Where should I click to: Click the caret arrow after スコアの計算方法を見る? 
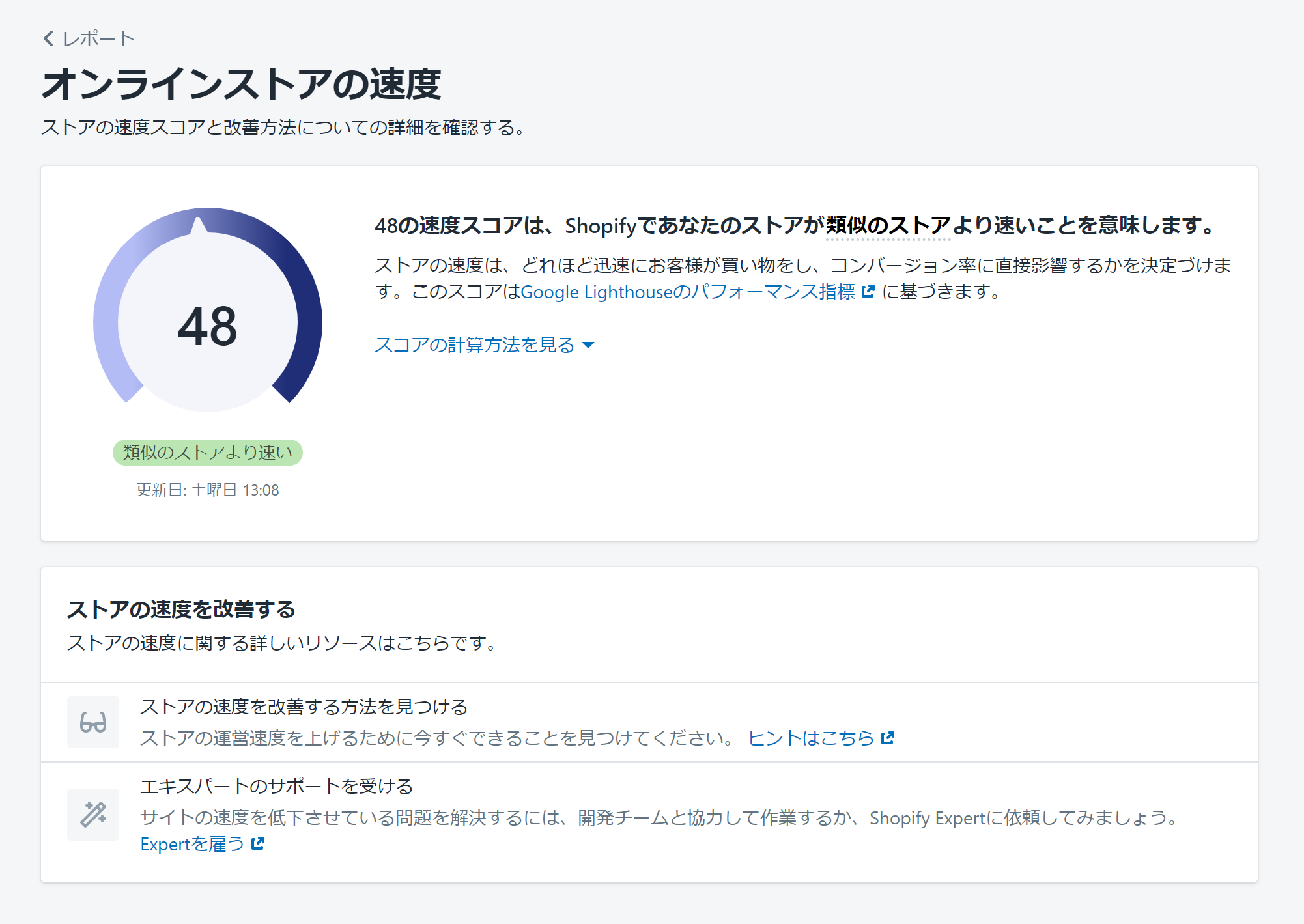click(x=588, y=345)
